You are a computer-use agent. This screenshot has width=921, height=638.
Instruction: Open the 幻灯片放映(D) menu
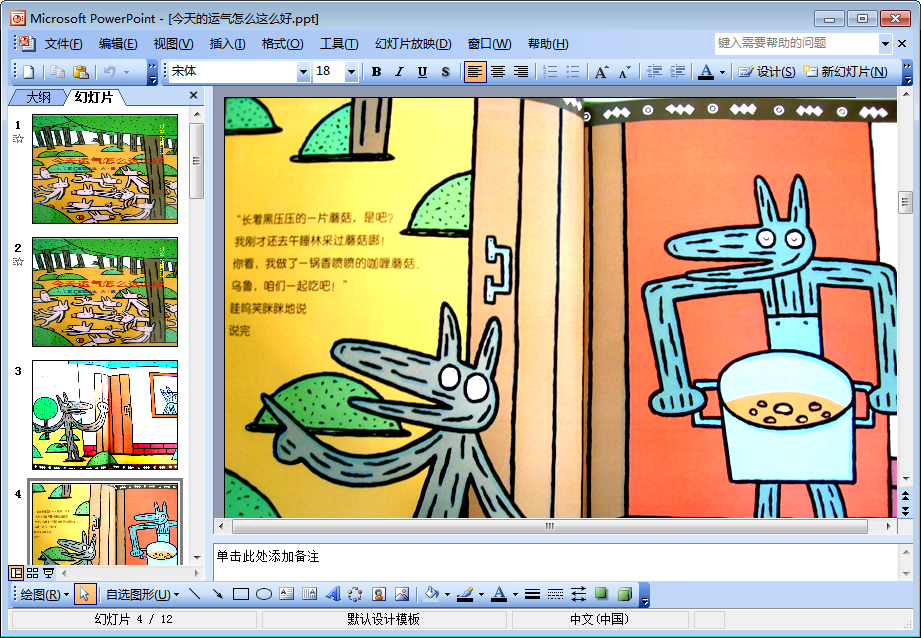pos(413,43)
